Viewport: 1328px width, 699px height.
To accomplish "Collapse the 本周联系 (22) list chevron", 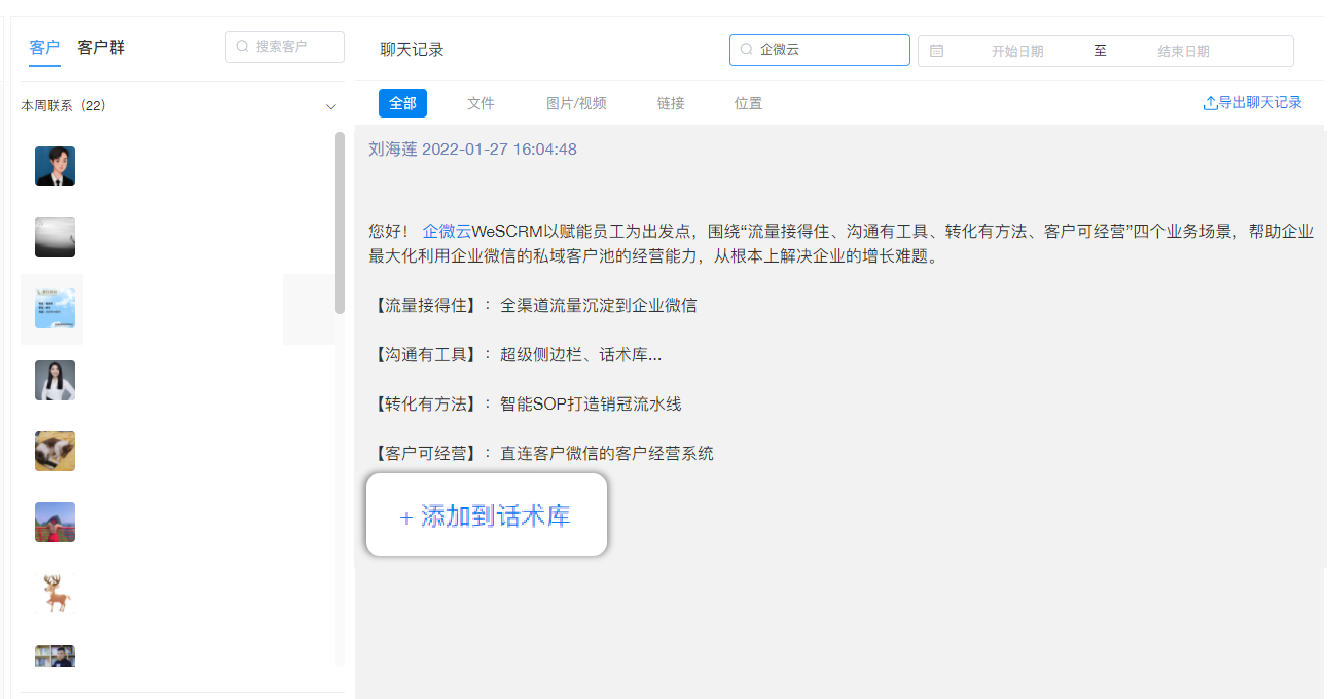I will [x=331, y=106].
